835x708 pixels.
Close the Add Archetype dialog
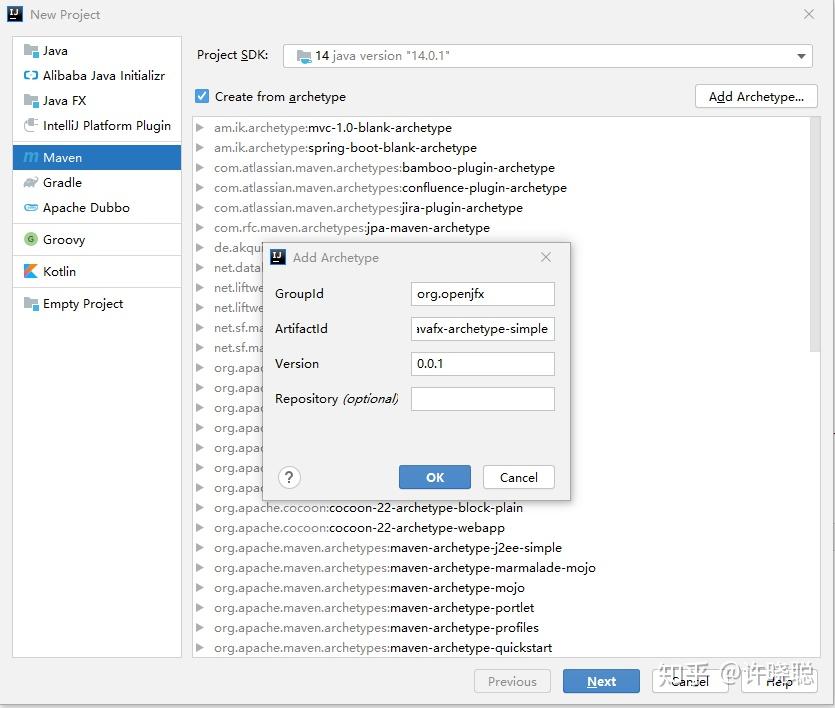pyautogui.click(x=546, y=258)
